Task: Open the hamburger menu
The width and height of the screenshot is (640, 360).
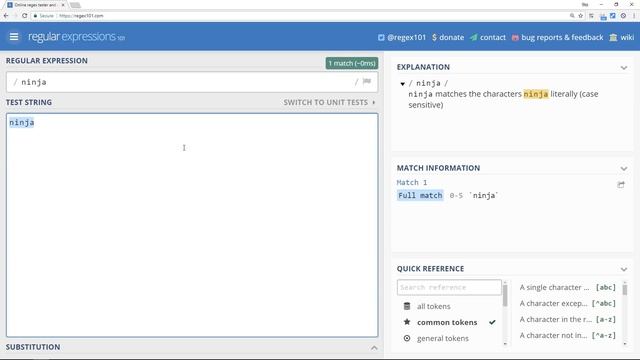Action: tap(14, 37)
